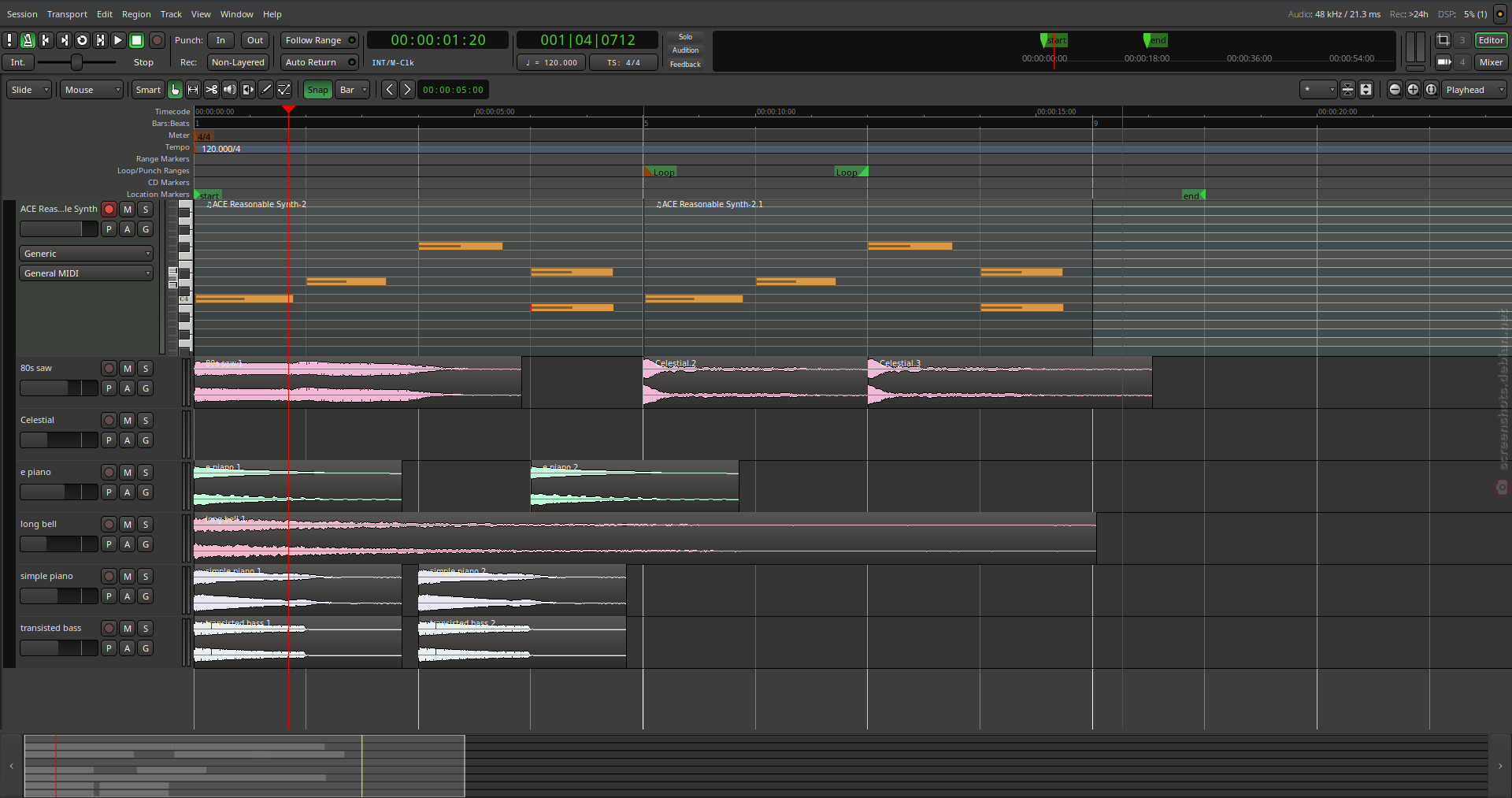Viewport: 1512px width, 798px height.
Task: Adjust the shuttle speed slider
Action: pyautogui.click(x=76, y=62)
